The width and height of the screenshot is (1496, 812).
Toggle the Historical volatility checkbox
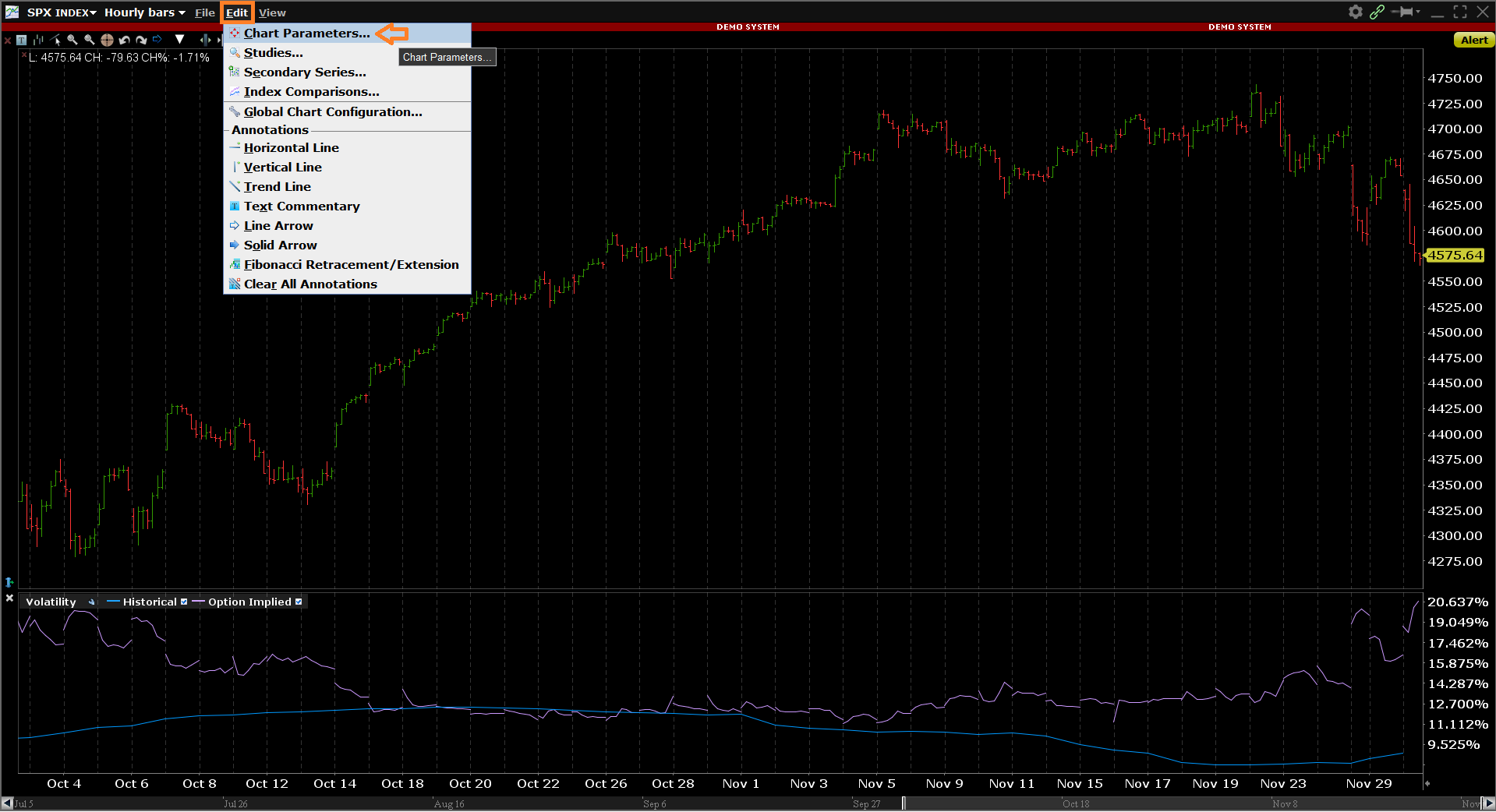tap(184, 602)
